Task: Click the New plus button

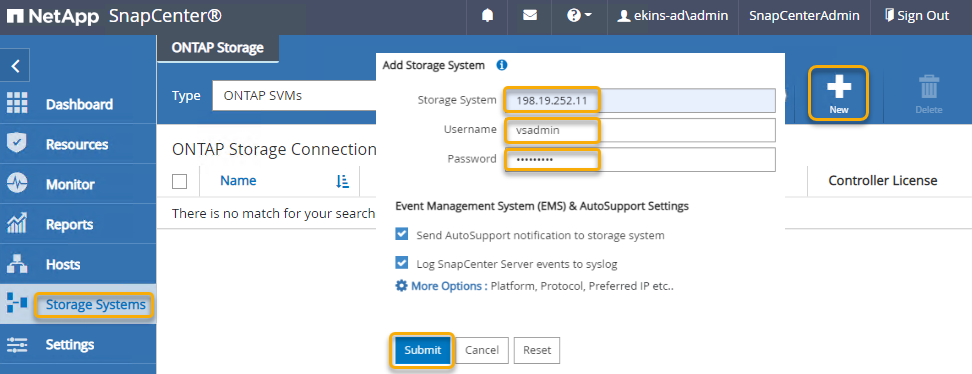Action: pos(839,93)
